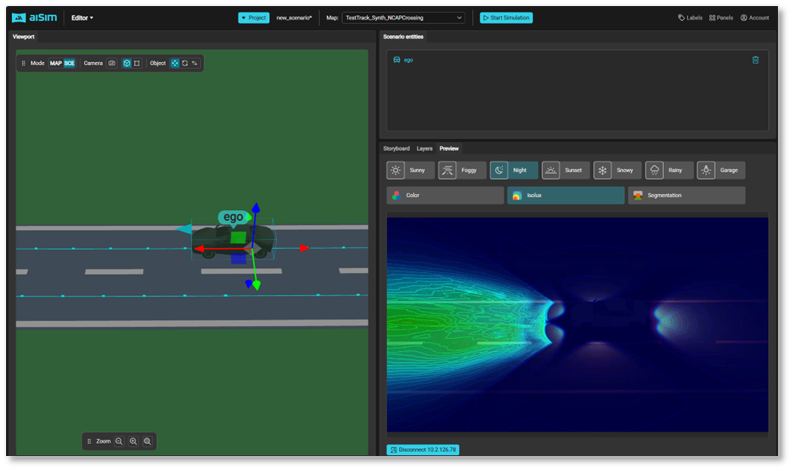Screen dimensions: 793x471
Task: Open the Map selection combo box
Action: (403, 18)
